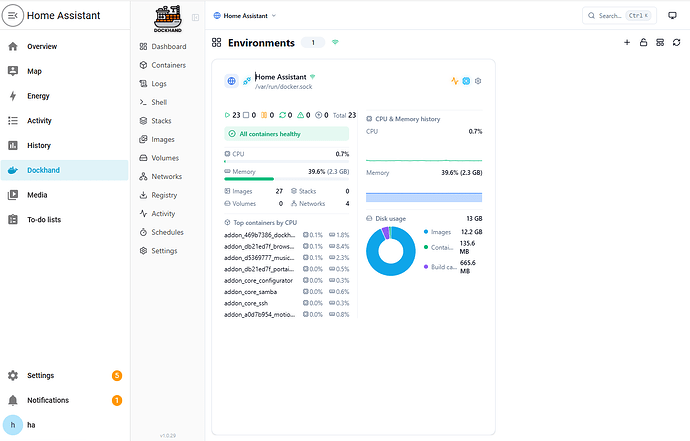The width and height of the screenshot is (690, 441).
Task: Select addon_core_samba container row
Action: 286,292
